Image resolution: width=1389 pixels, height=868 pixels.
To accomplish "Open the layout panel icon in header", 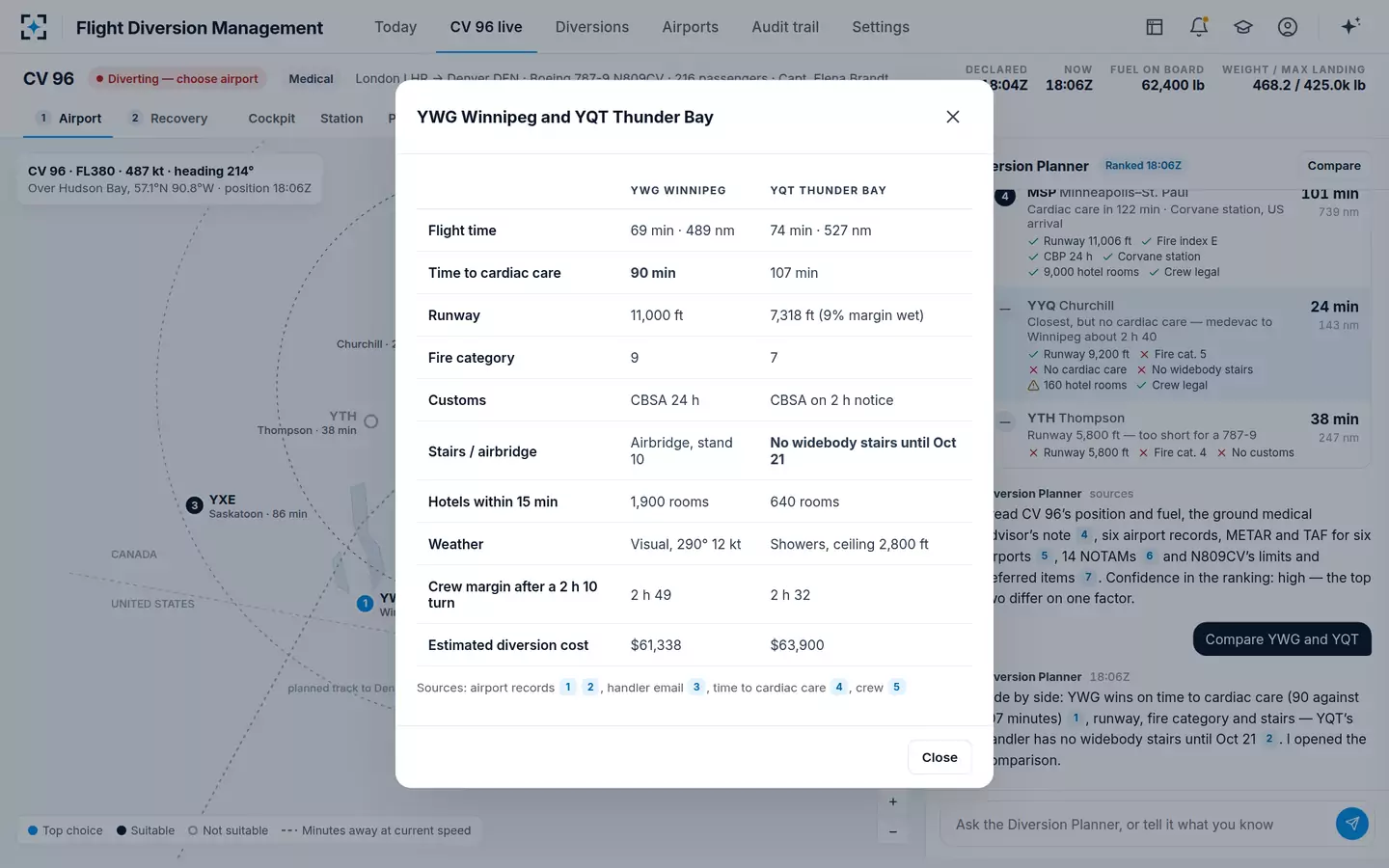I will pyautogui.click(x=1155, y=27).
